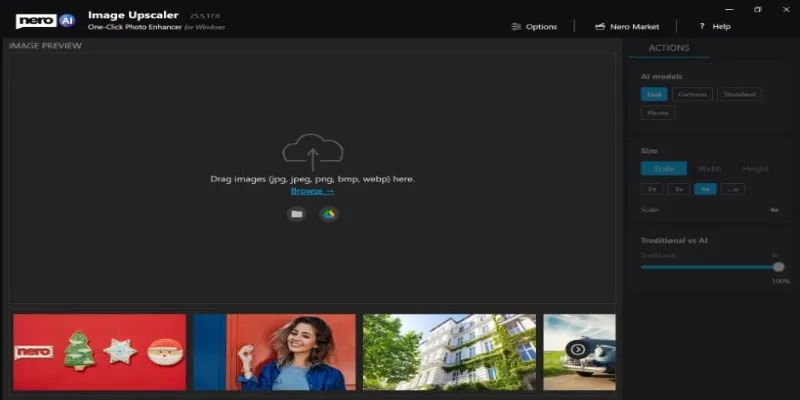Viewport: 800px width, 400px height.
Task: Open the Options settings icon
Action: click(x=516, y=27)
